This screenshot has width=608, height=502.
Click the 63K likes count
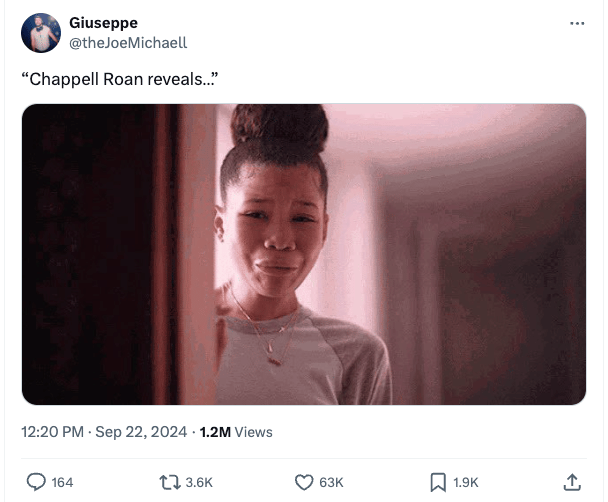[331, 482]
